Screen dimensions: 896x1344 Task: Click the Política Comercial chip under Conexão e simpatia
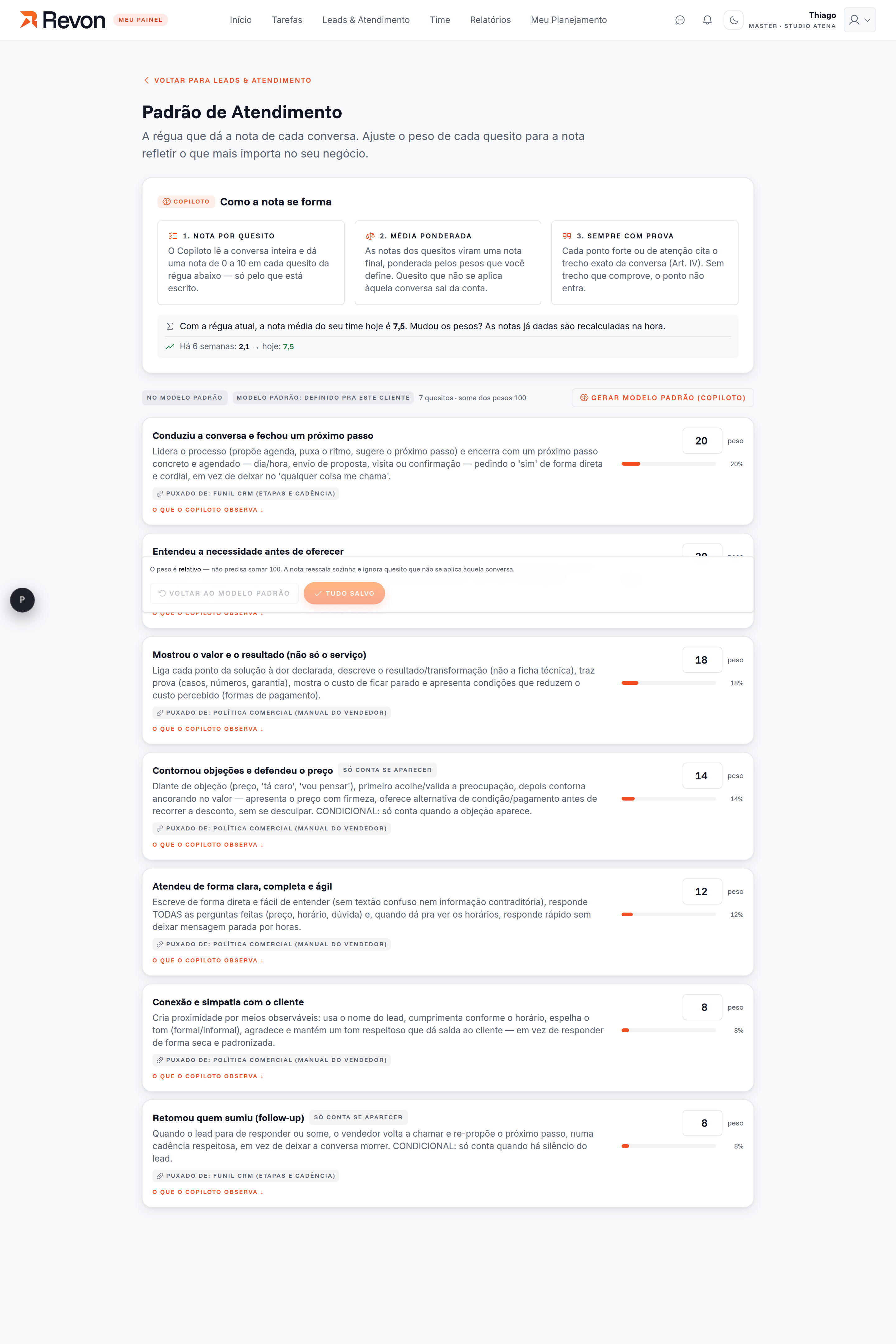tap(271, 1060)
